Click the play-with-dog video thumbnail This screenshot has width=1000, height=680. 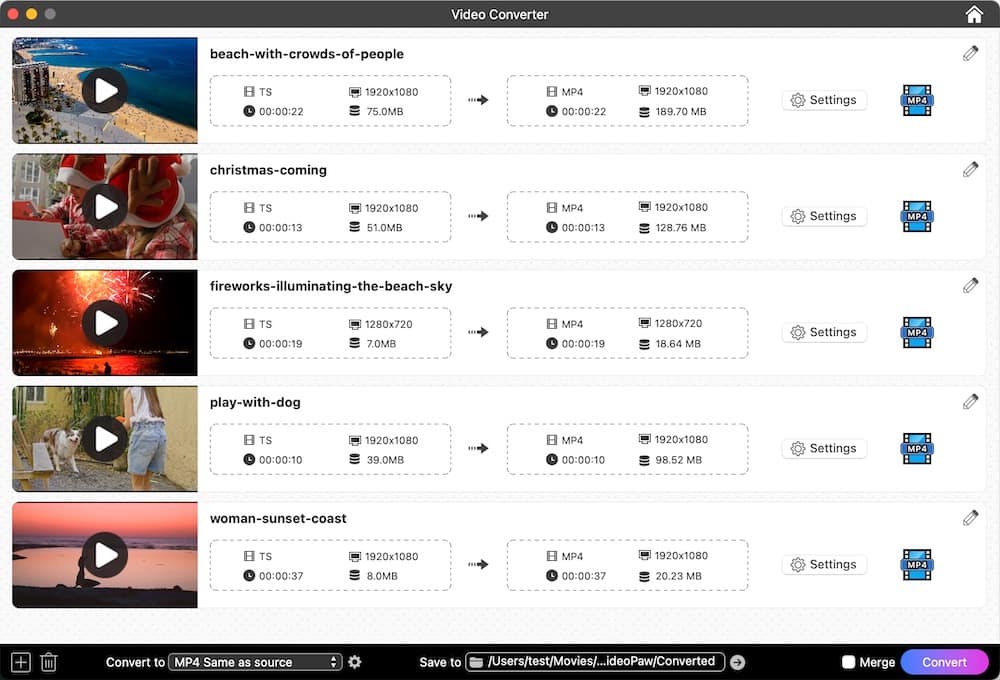(x=104, y=438)
